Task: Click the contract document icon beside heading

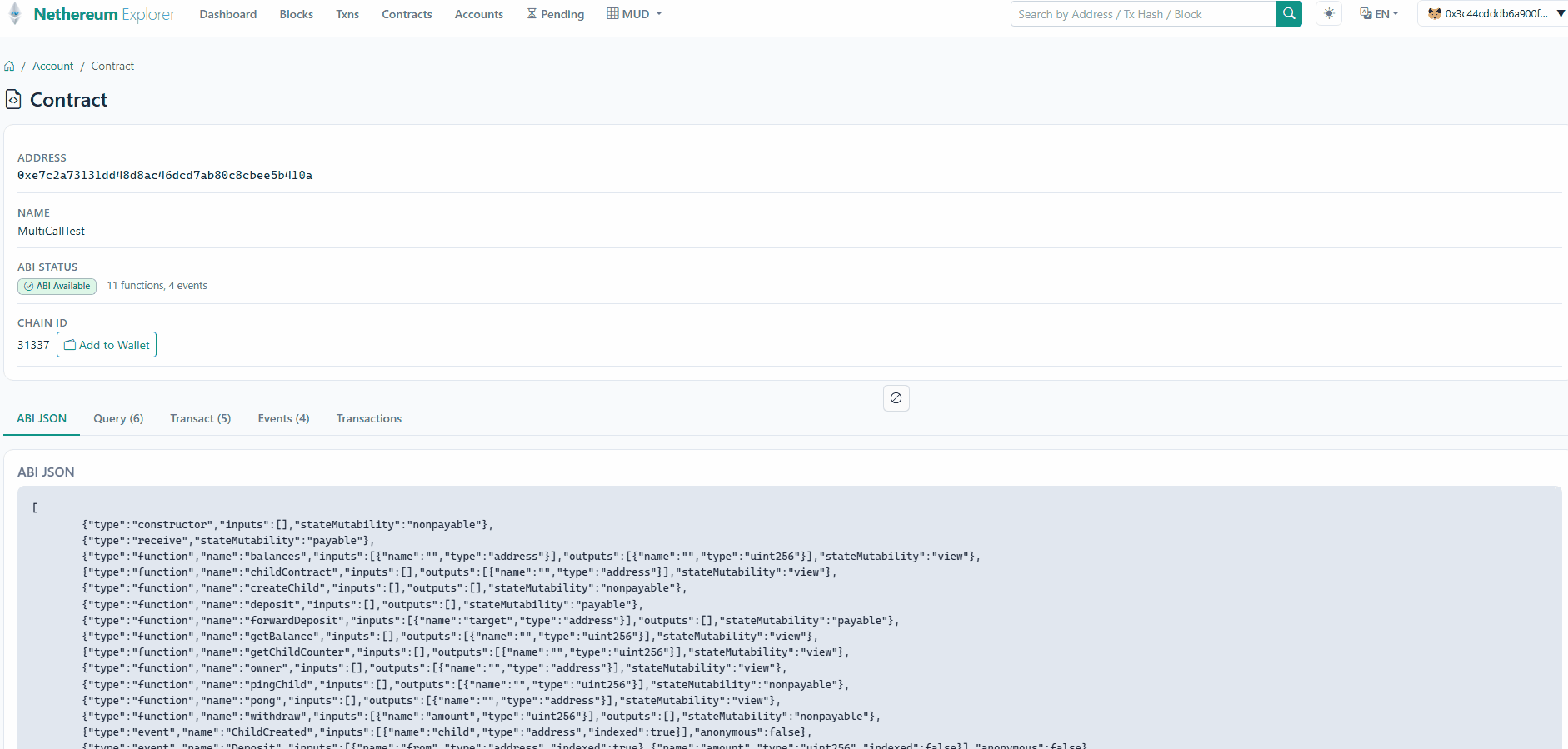Action: (x=13, y=100)
